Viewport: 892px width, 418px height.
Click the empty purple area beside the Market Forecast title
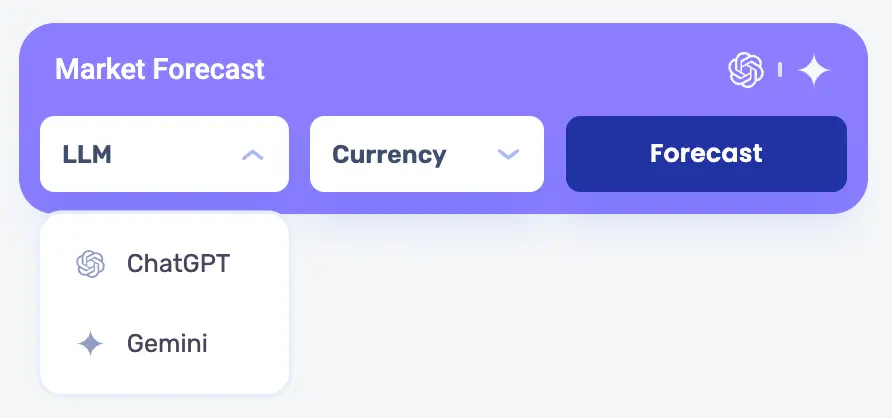click(480, 70)
